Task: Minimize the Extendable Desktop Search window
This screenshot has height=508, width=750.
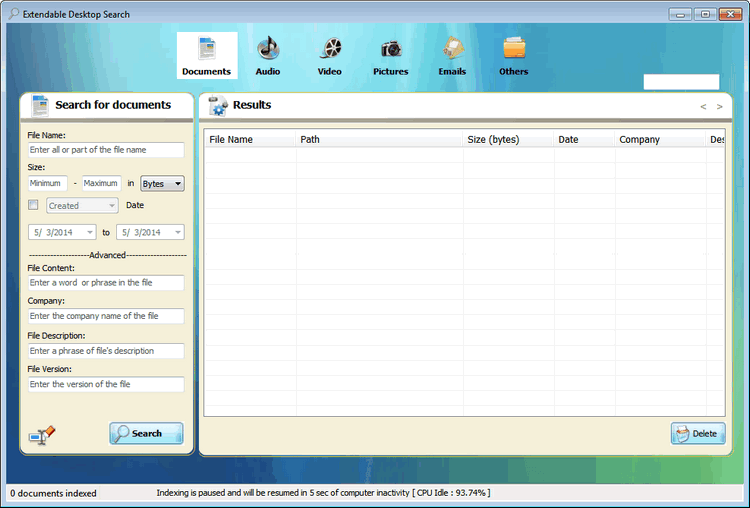Action: [x=680, y=14]
